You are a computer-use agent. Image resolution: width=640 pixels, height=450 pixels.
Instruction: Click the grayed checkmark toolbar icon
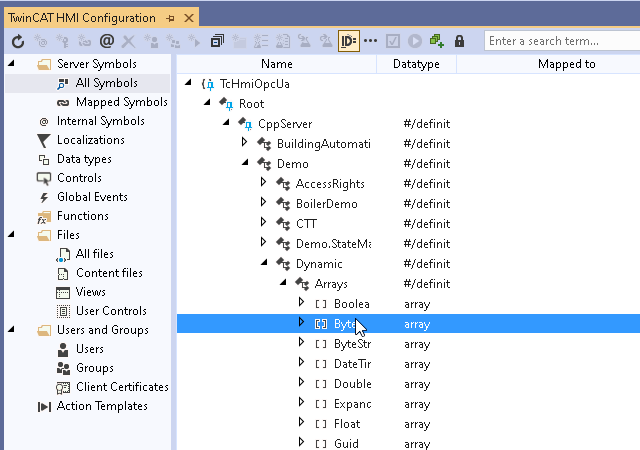(x=393, y=41)
